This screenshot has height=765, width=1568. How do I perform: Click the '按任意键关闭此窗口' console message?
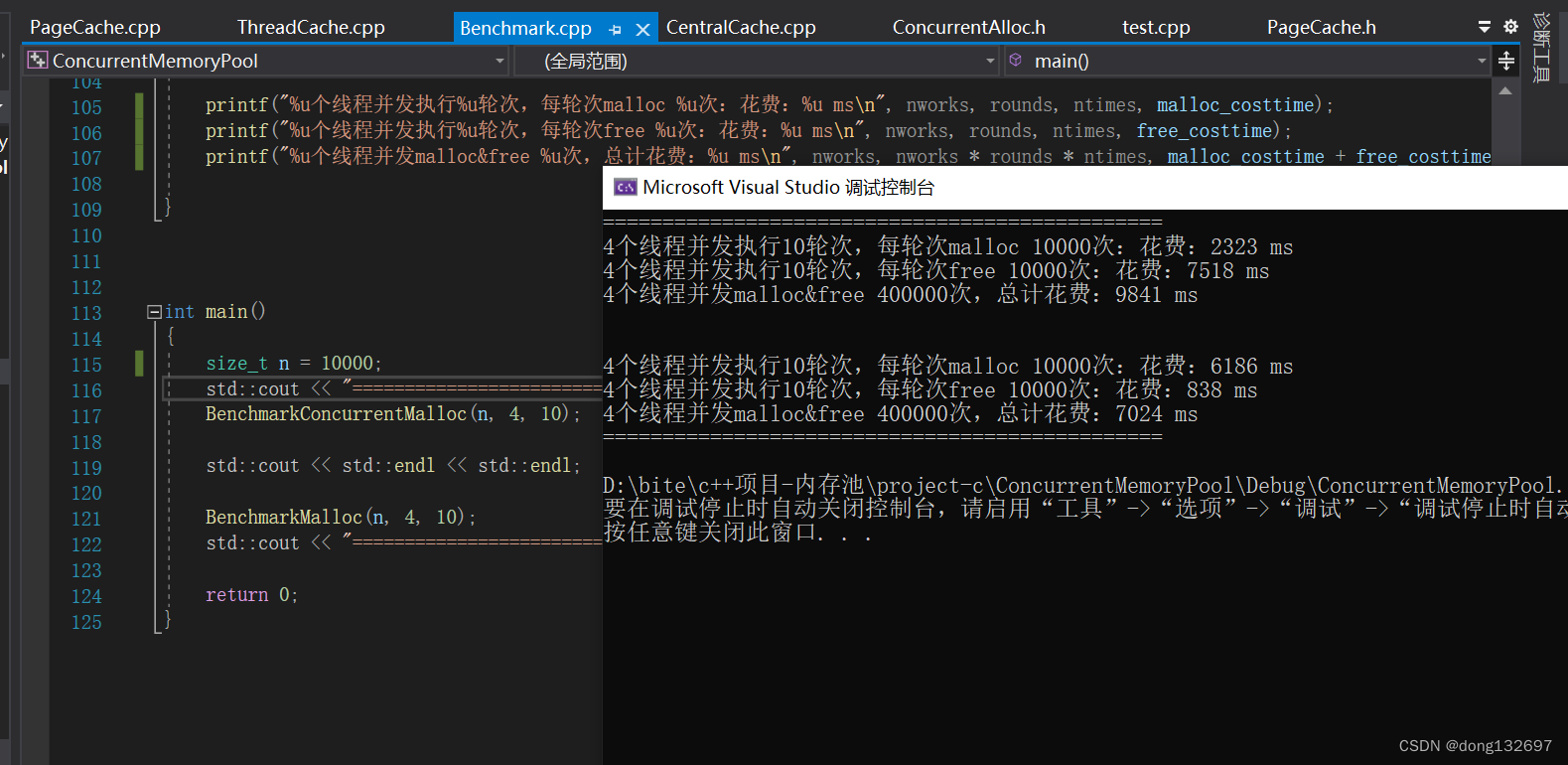point(737,534)
